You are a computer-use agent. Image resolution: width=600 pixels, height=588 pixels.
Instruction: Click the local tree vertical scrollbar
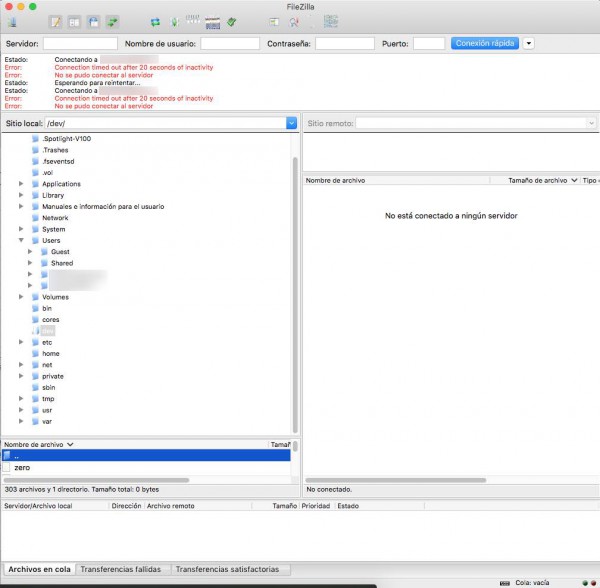point(295,295)
